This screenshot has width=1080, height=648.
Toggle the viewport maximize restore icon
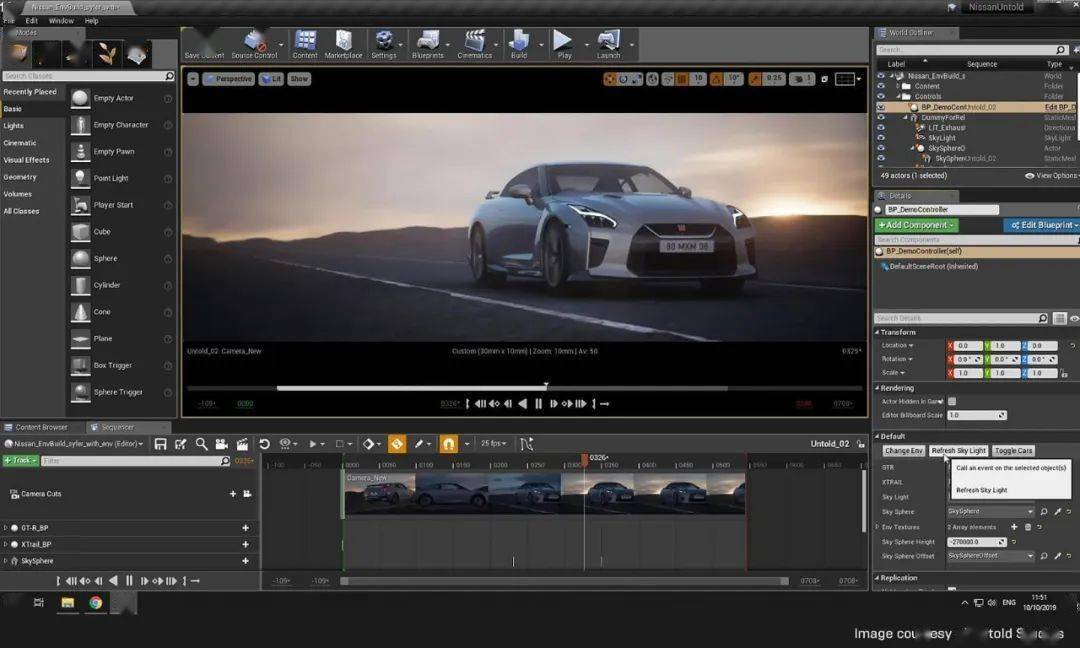click(x=824, y=79)
